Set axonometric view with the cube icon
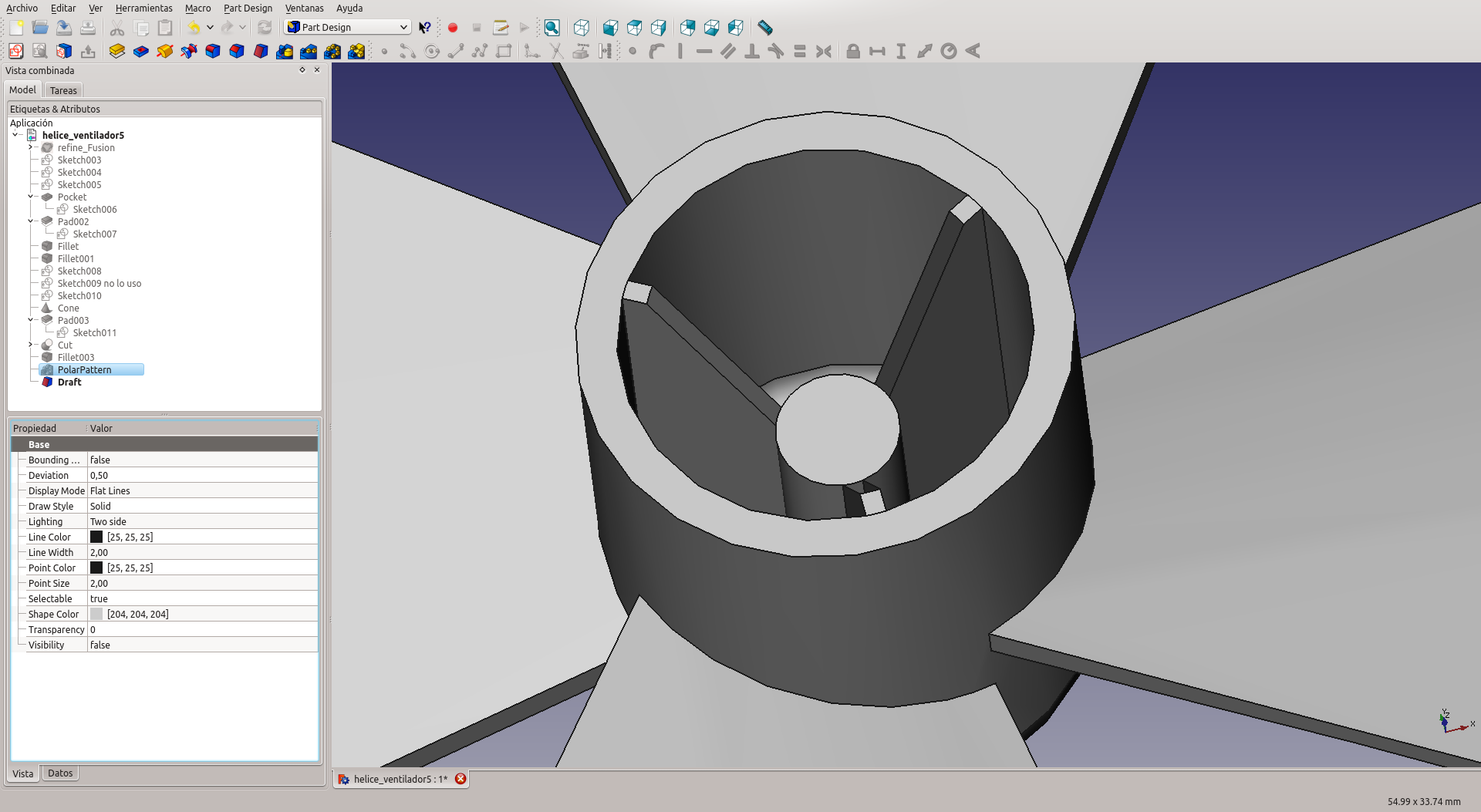1481x812 pixels. click(x=582, y=28)
